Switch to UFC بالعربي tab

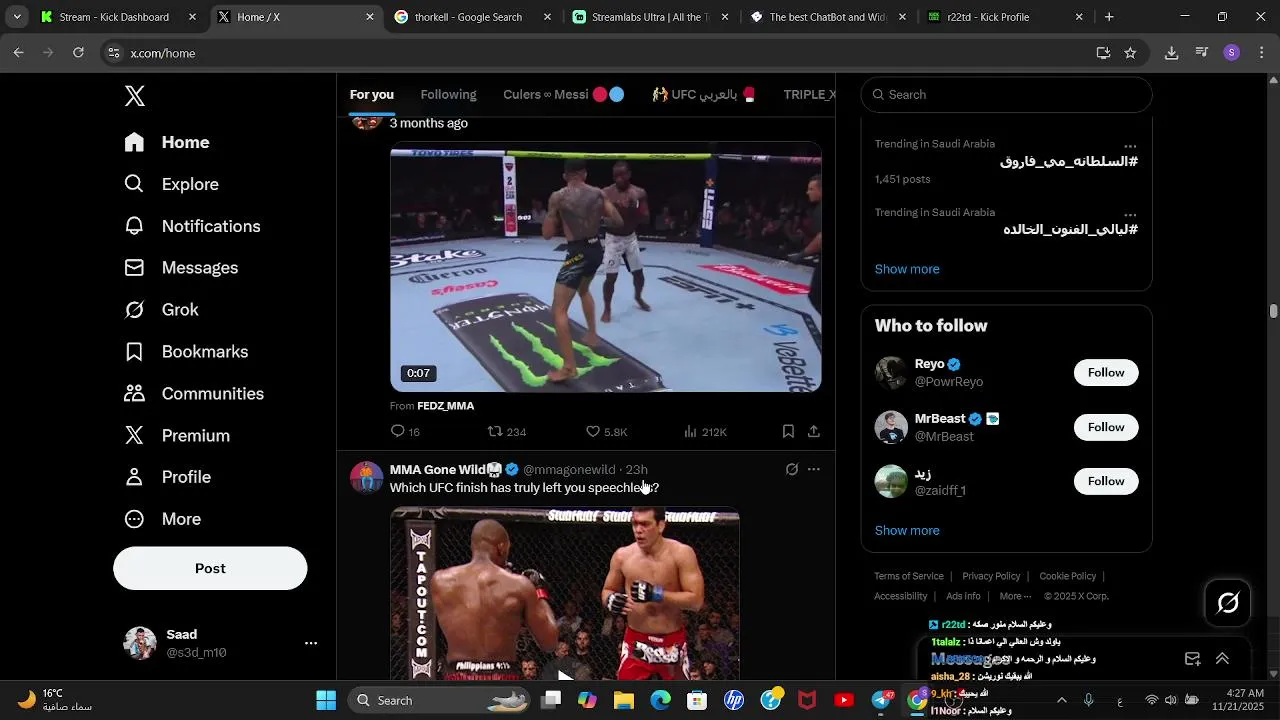point(704,95)
